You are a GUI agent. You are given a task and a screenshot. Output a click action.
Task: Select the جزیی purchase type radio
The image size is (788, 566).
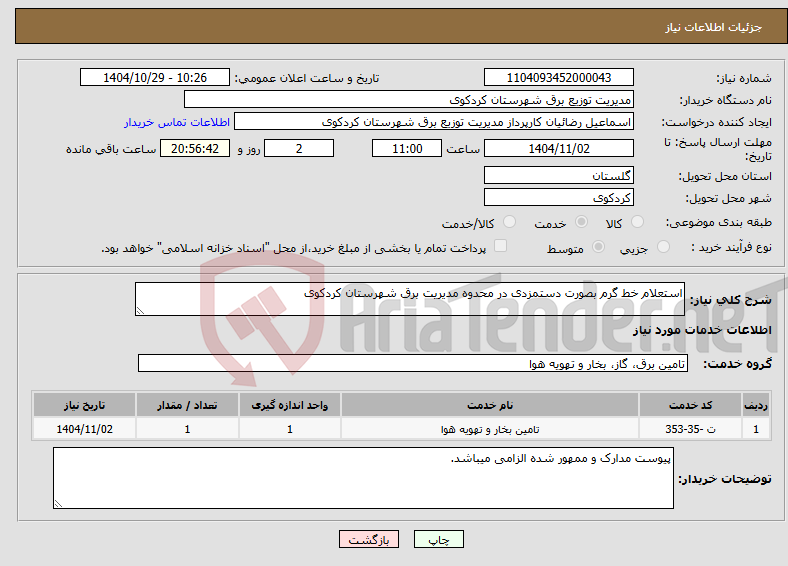(663, 246)
